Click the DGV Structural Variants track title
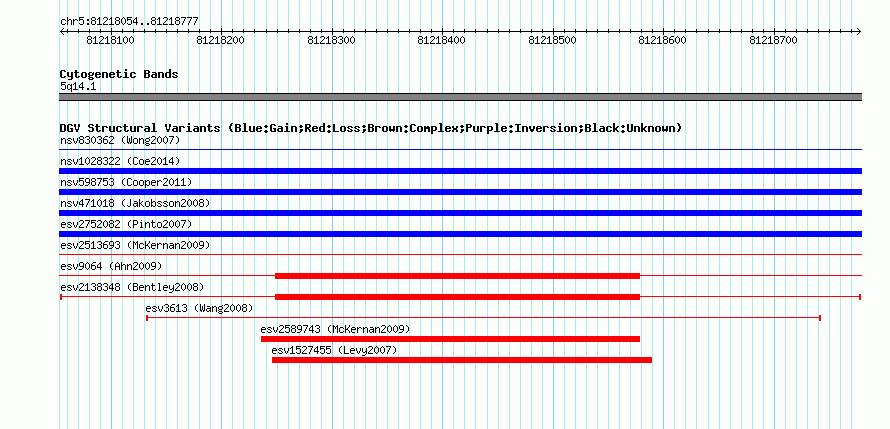Viewport: 890px width, 429px height. coord(371,128)
